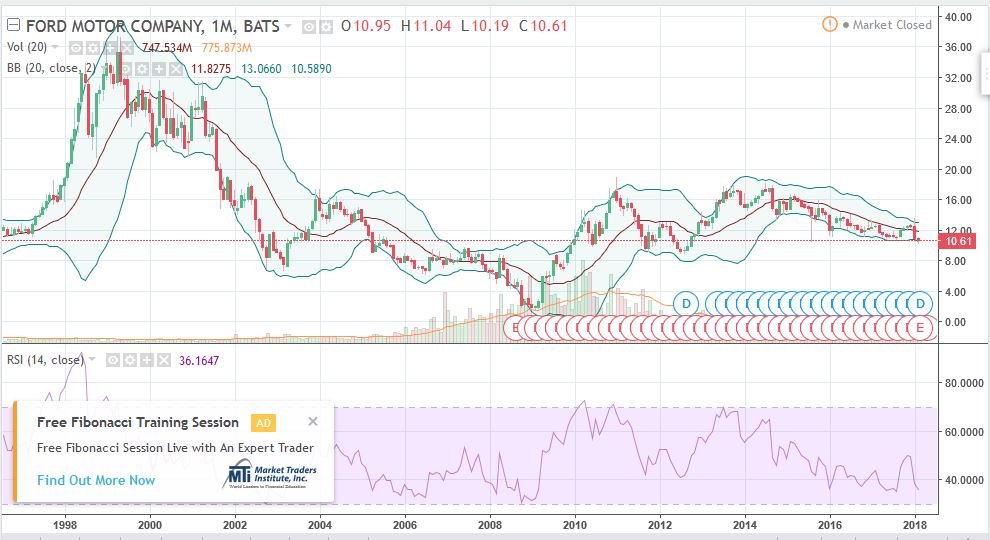
Task: Click the Vol value 747.534M
Action: click(167, 48)
